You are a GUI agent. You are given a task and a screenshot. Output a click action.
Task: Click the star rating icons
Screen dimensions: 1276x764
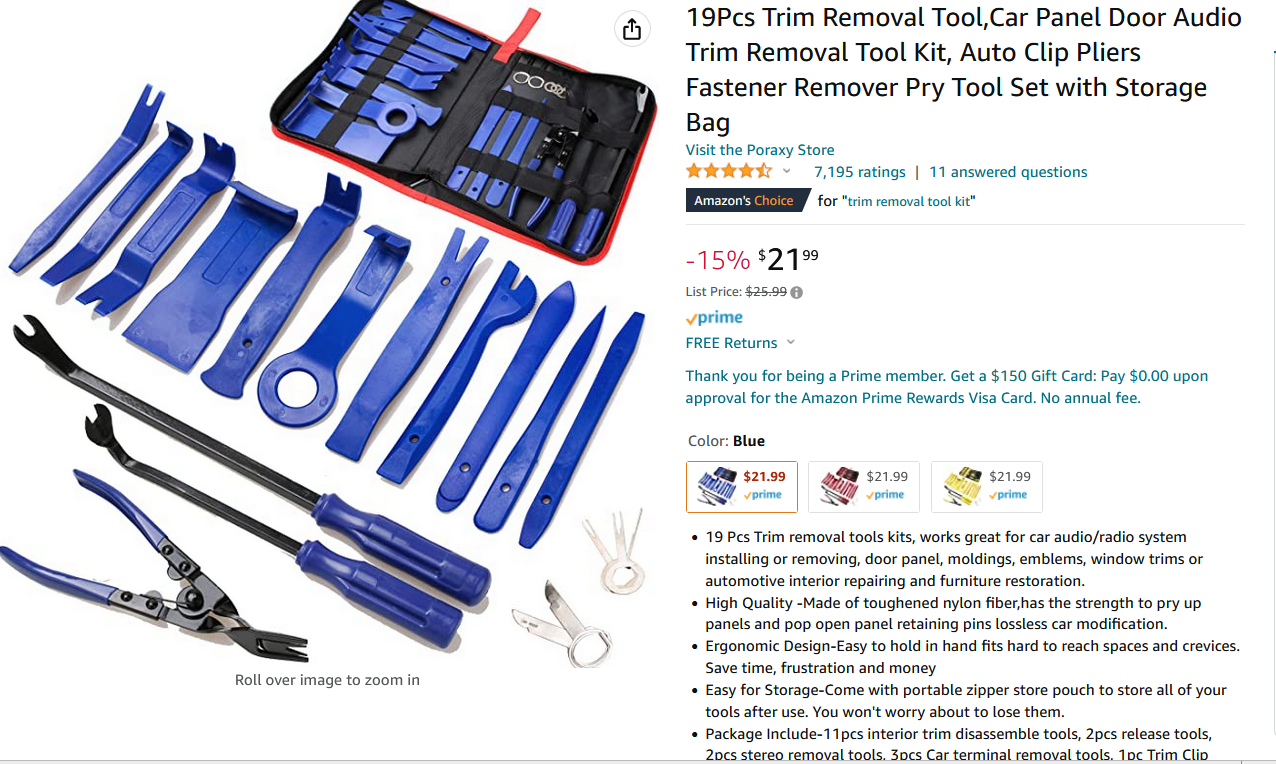click(x=729, y=171)
